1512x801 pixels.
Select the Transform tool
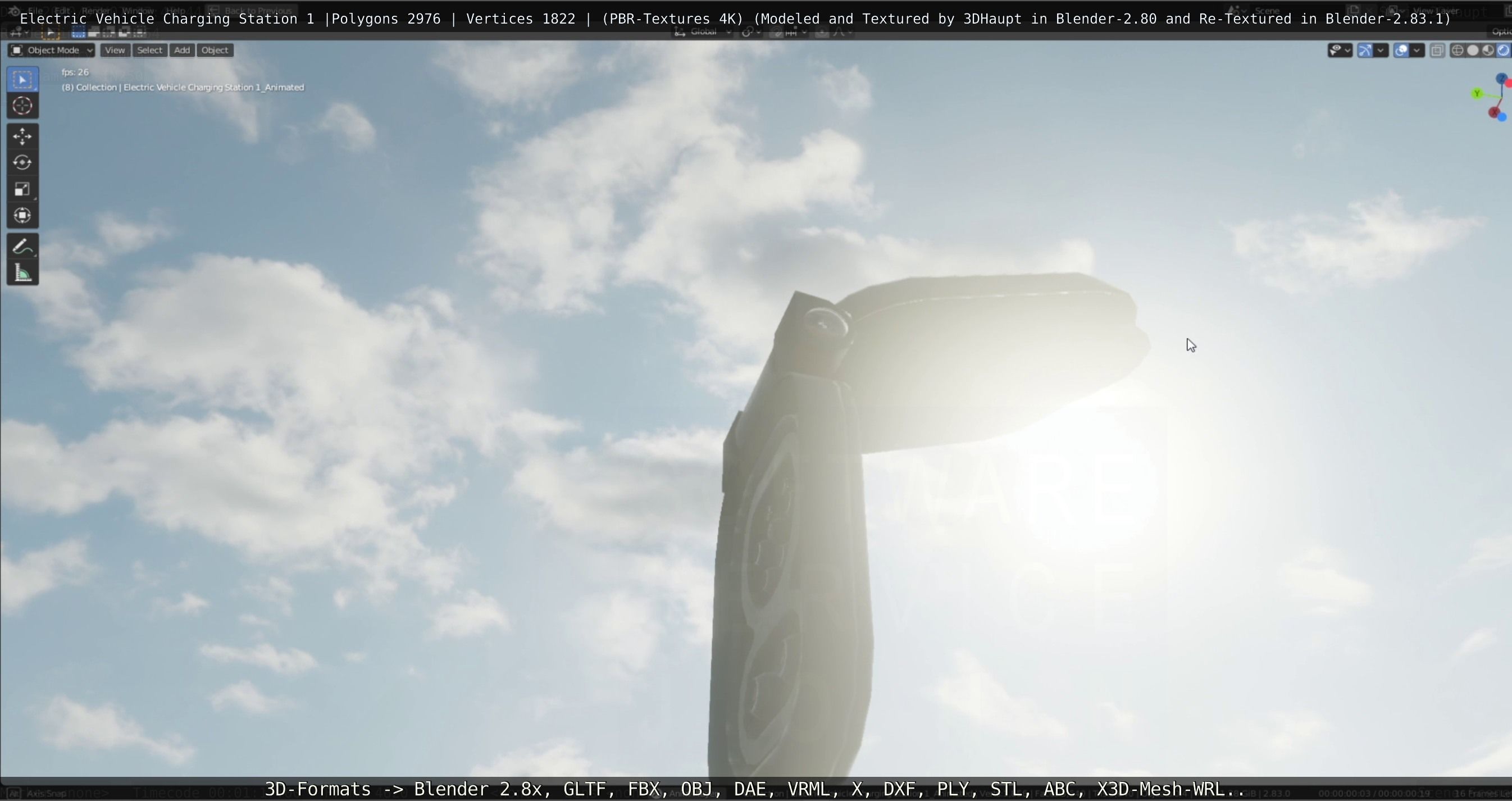22,215
